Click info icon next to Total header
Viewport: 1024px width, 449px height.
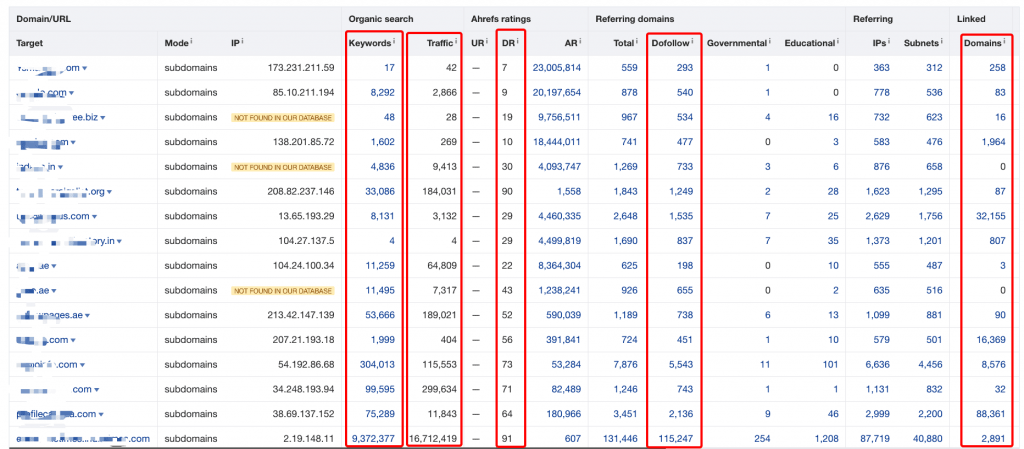[x=636, y=42]
